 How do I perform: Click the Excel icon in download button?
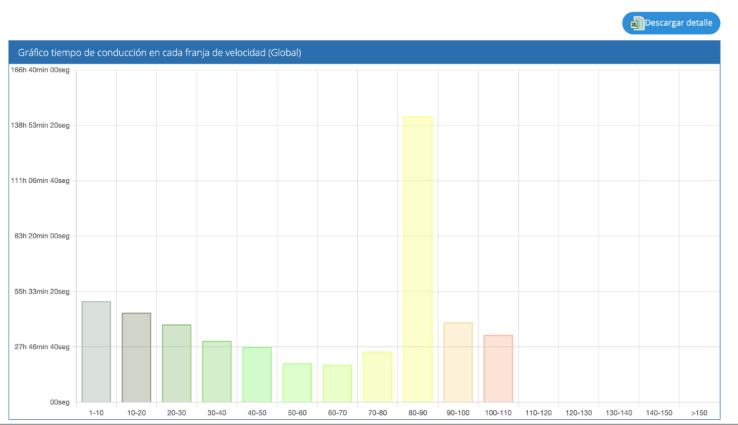[x=637, y=23]
